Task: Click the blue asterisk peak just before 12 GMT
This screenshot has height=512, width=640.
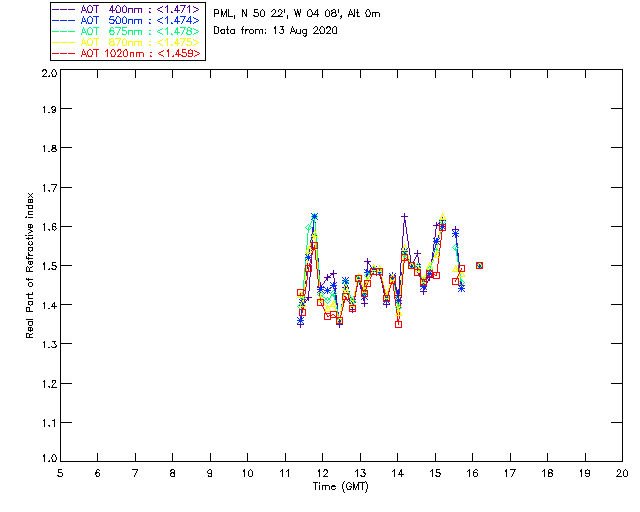Action: tap(314, 216)
